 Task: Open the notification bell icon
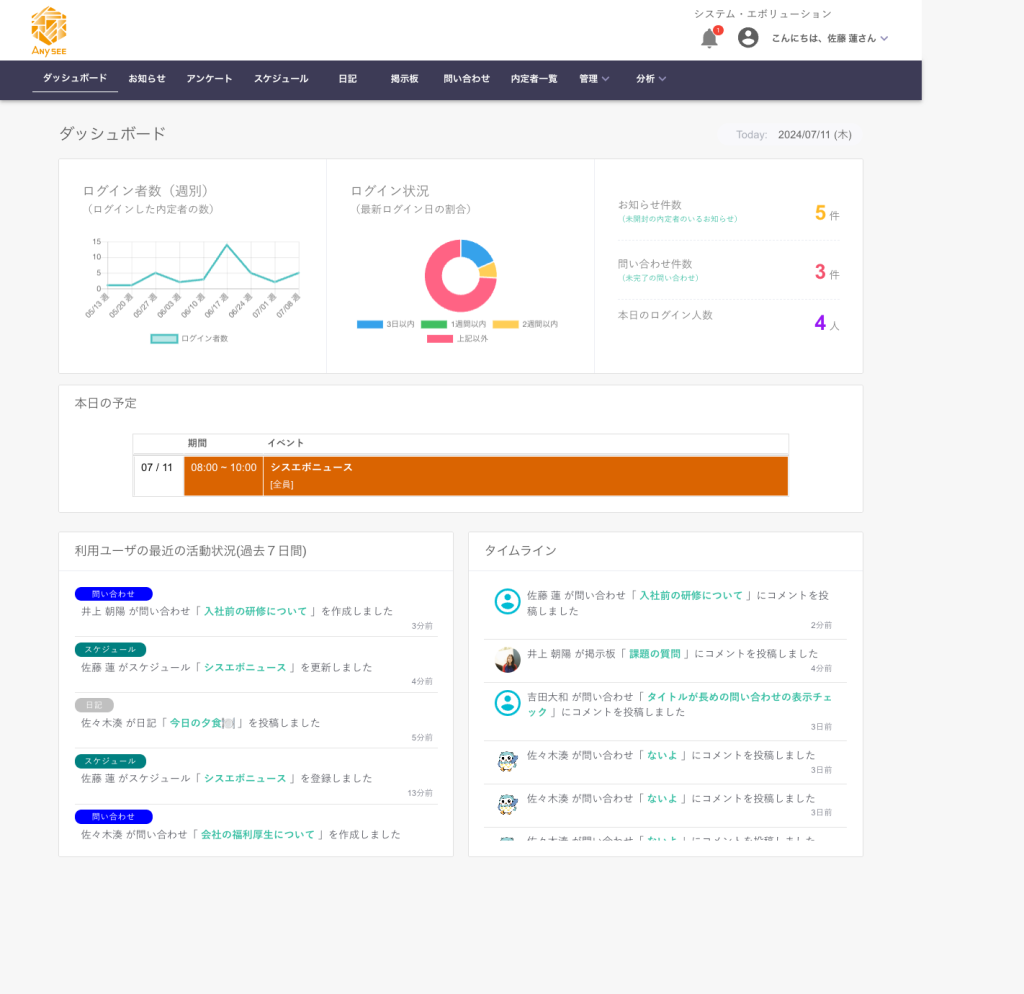pyautogui.click(x=709, y=38)
